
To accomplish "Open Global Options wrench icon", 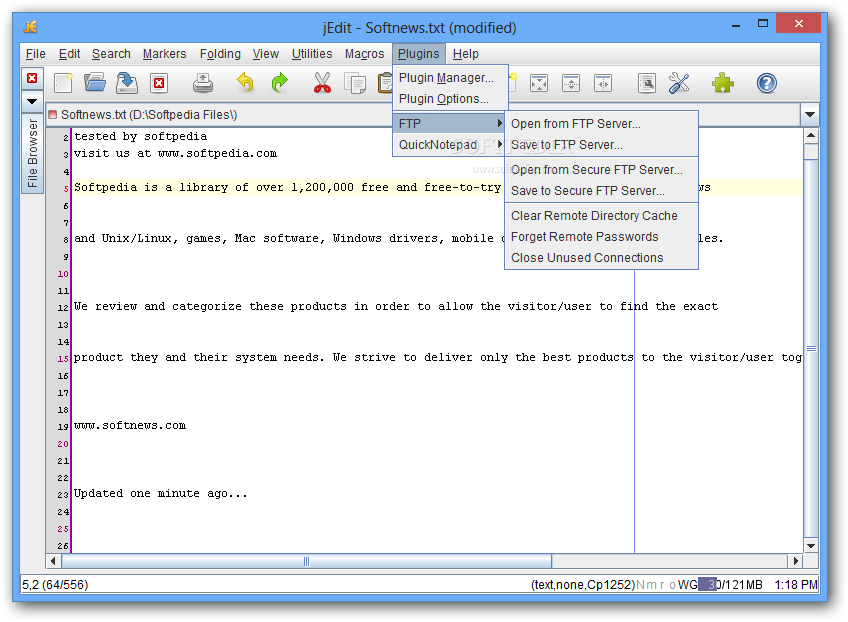I will (x=679, y=83).
